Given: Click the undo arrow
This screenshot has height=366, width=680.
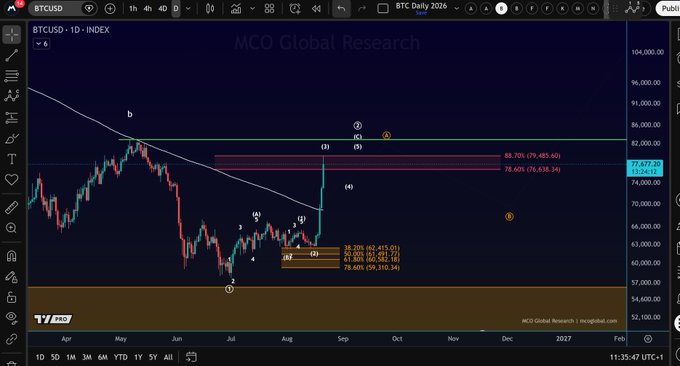Looking at the screenshot, I should pos(341,9).
